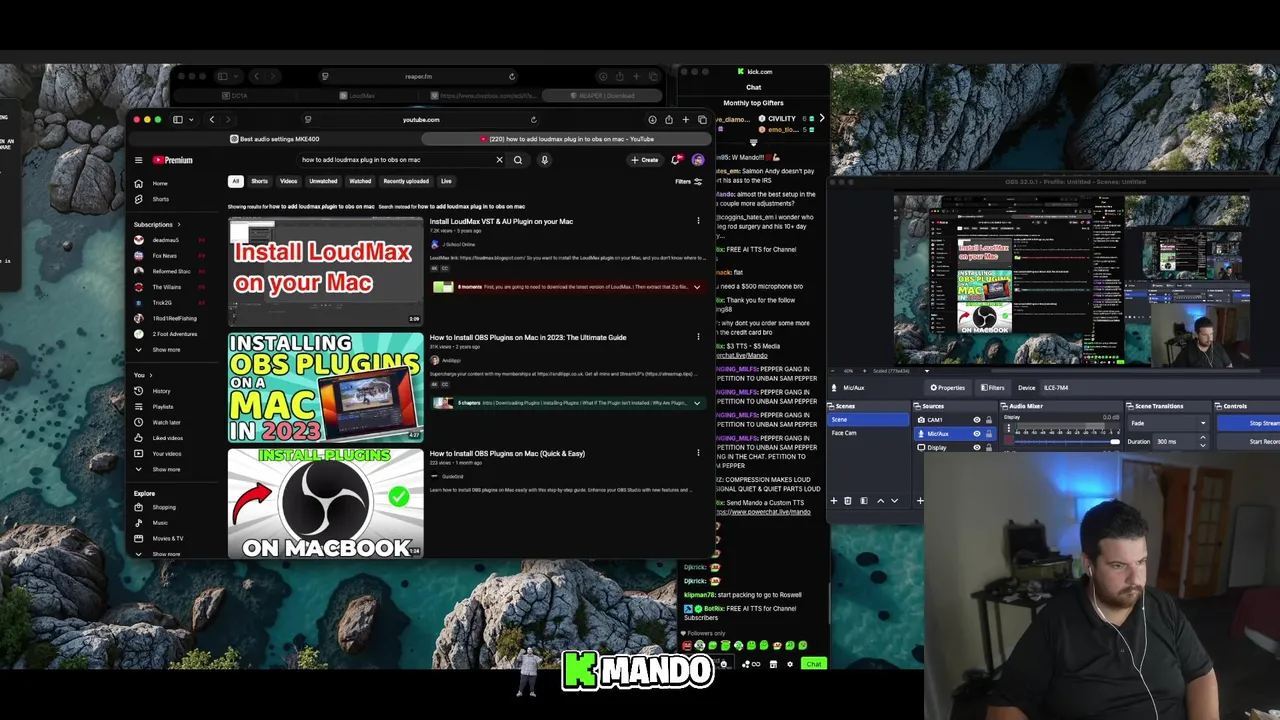Viewport: 1280px width, 720px height.
Task: Decrease the transition Duration stepper
Action: pyautogui.click(x=1203, y=444)
